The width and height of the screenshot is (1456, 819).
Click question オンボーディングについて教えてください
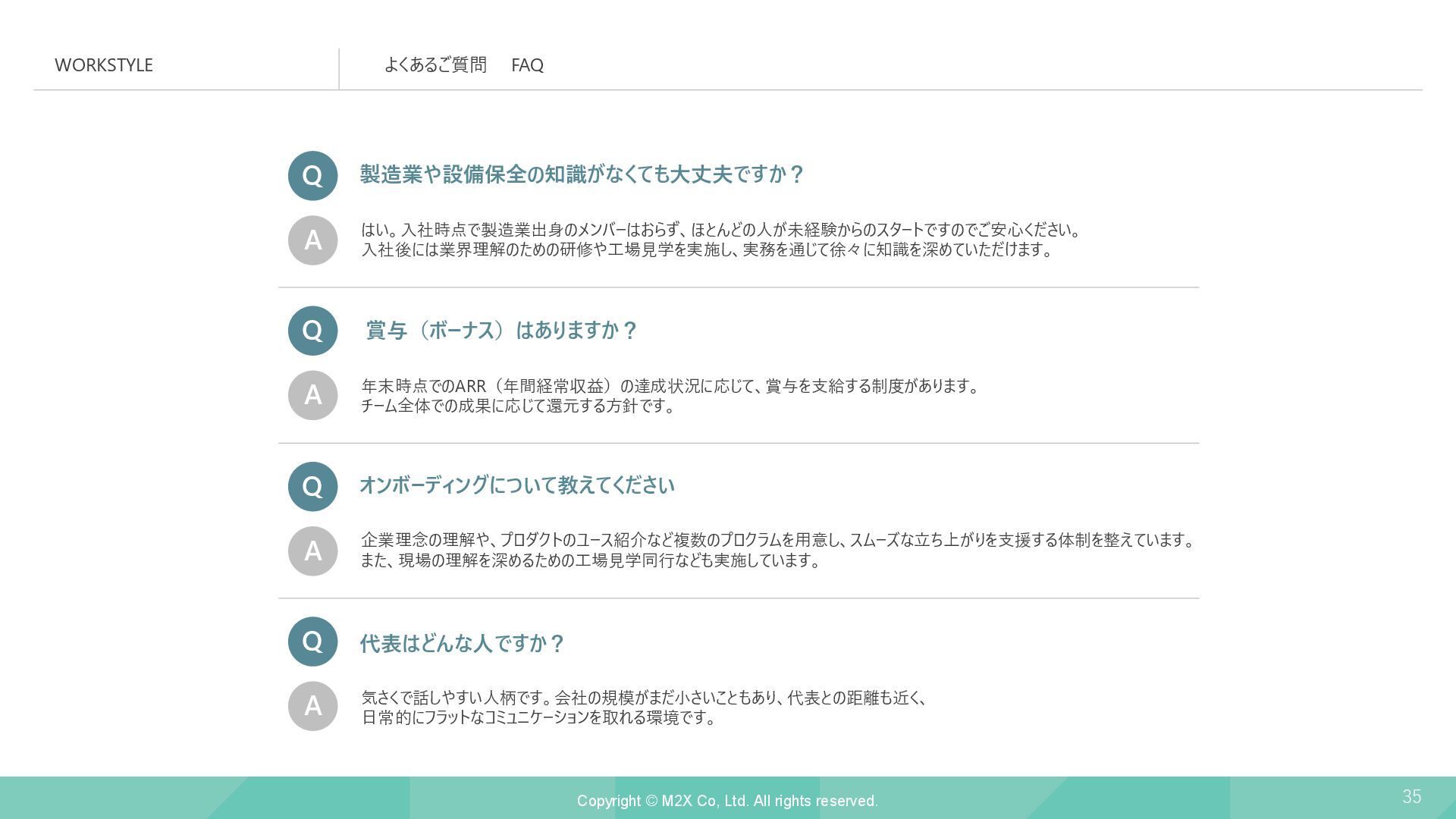(x=516, y=485)
